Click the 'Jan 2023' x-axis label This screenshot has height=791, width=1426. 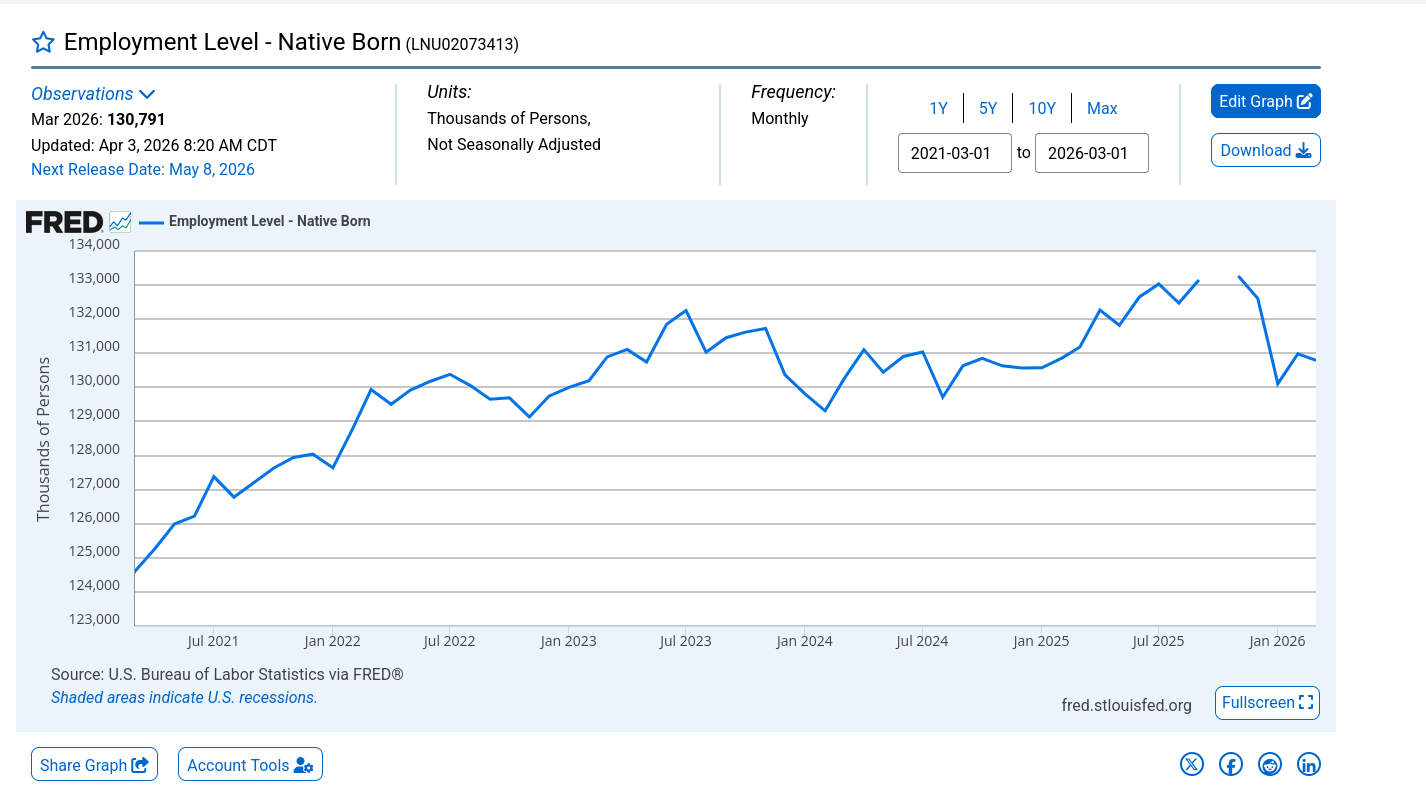[568, 641]
